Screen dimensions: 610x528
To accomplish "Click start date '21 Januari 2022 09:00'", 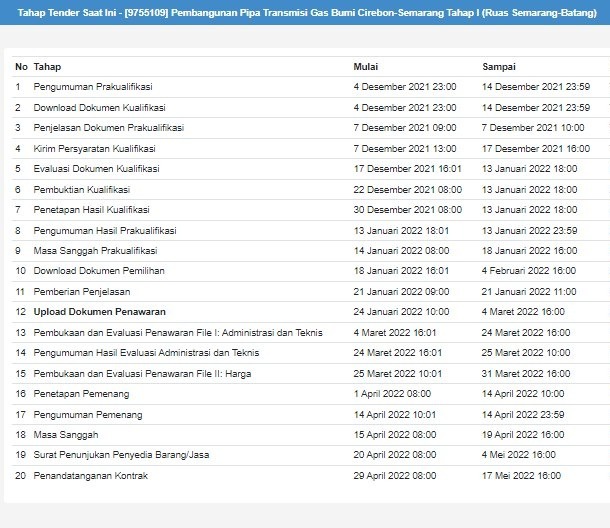I will (401, 292).
